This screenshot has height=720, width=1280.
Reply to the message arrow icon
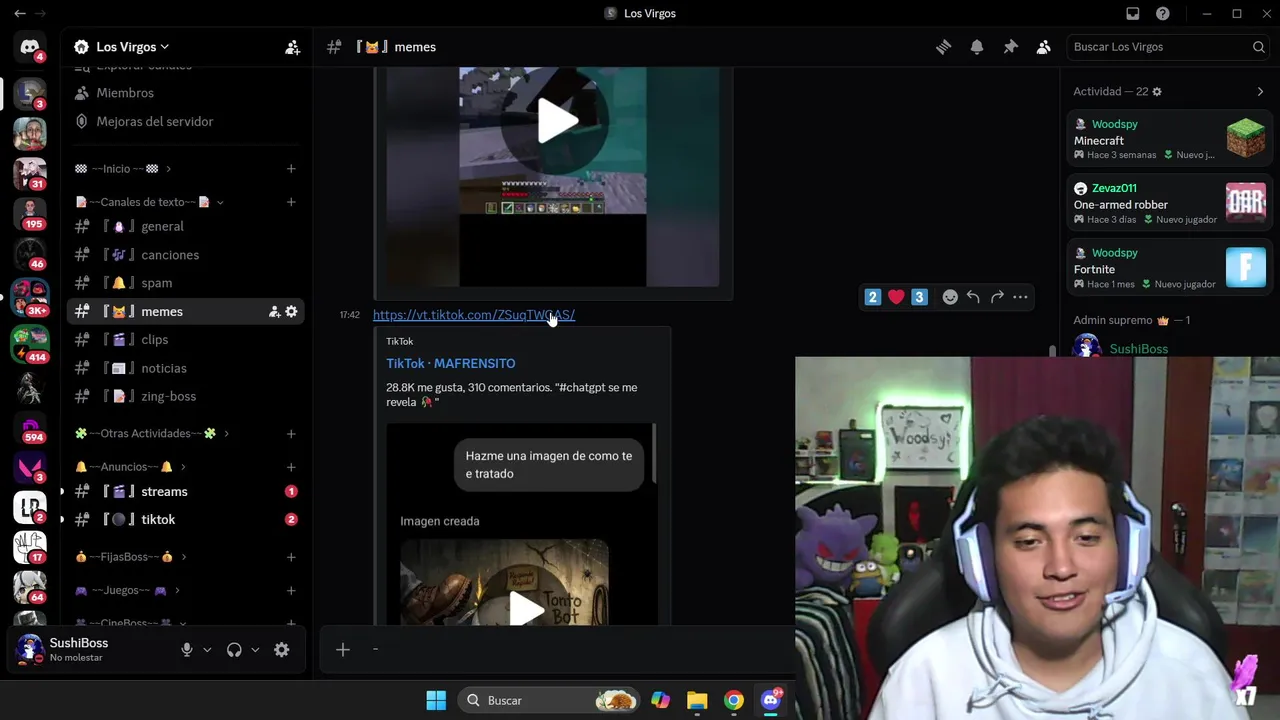tap(973, 297)
